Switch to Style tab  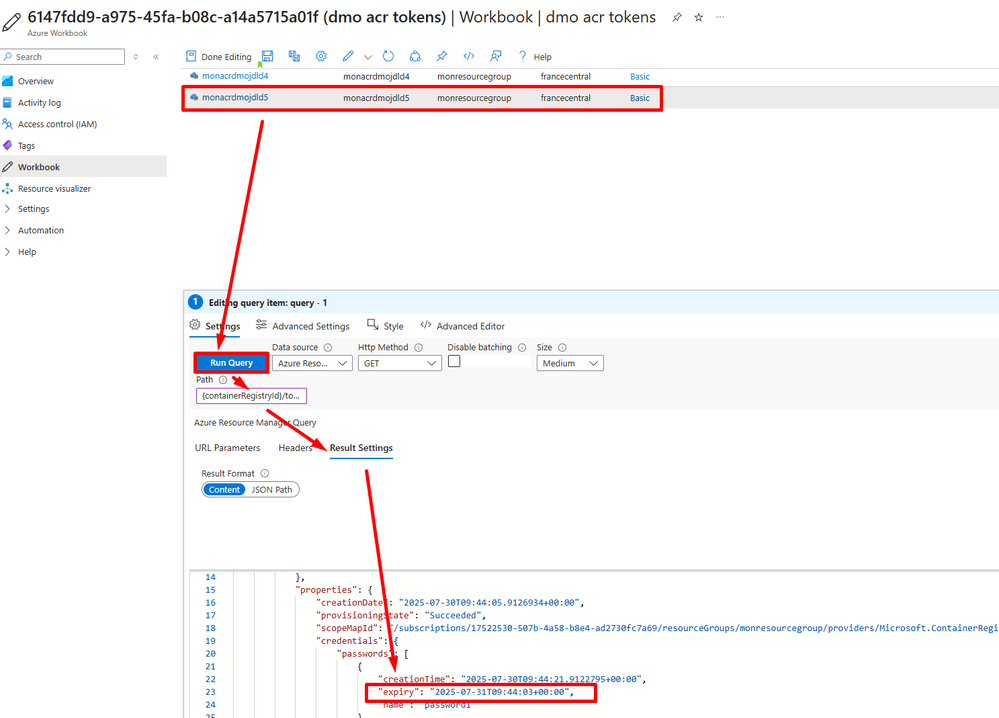385,326
